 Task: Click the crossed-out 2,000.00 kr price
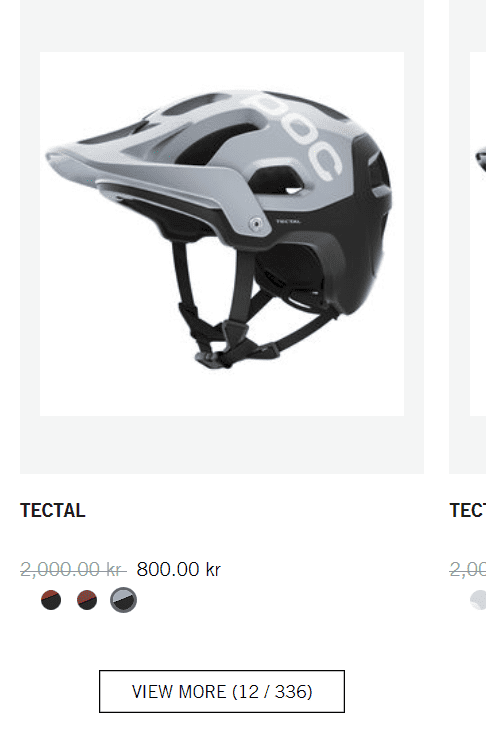pyautogui.click(x=73, y=569)
